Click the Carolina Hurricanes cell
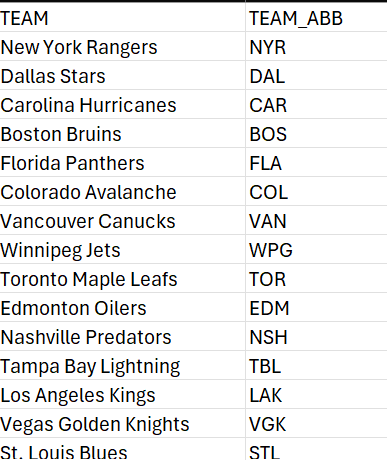This screenshot has height=460, width=387. coord(122,105)
